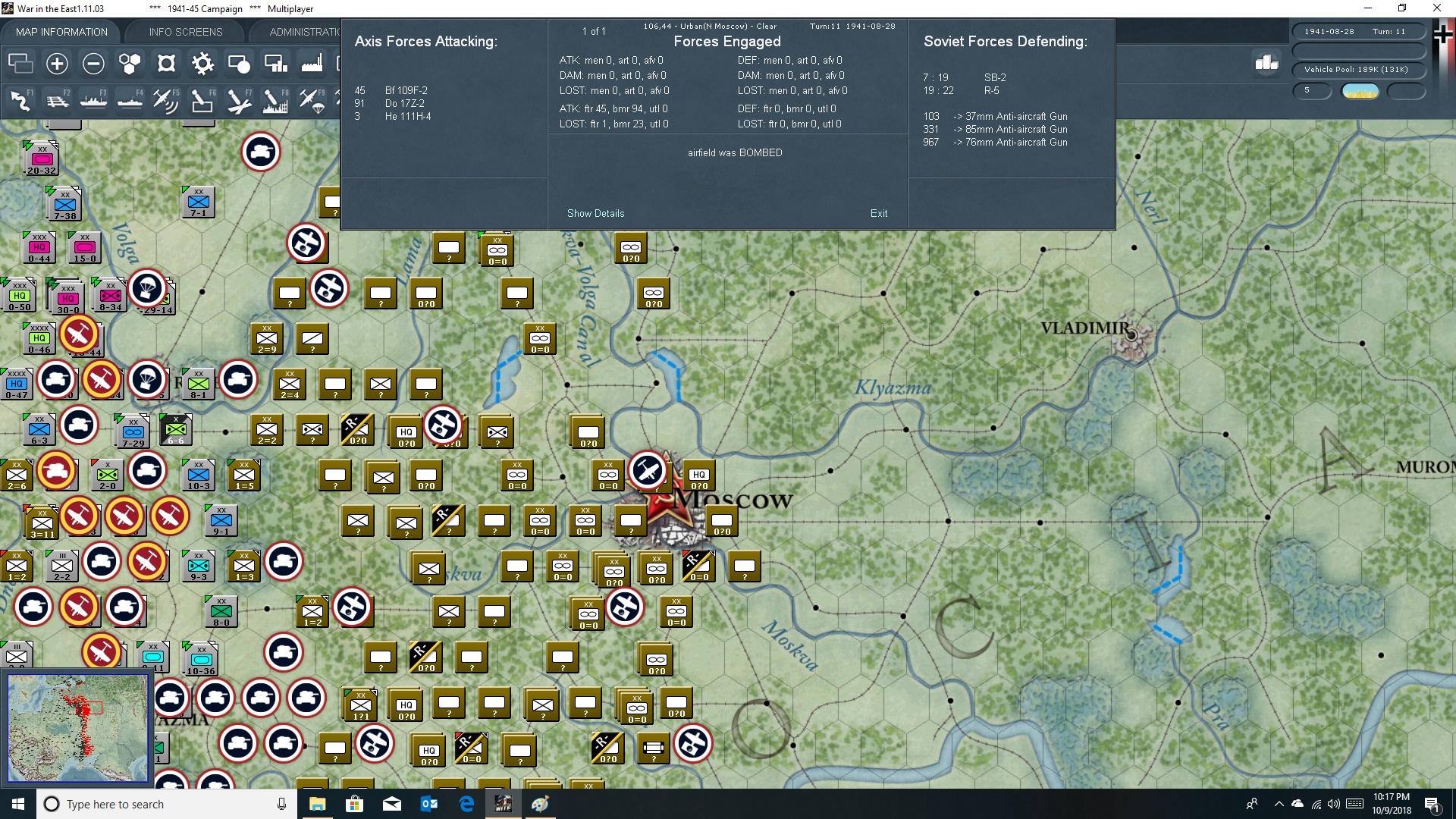
Task: Select F7 bomb airfield mode icon
Action: tap(239, 100)
